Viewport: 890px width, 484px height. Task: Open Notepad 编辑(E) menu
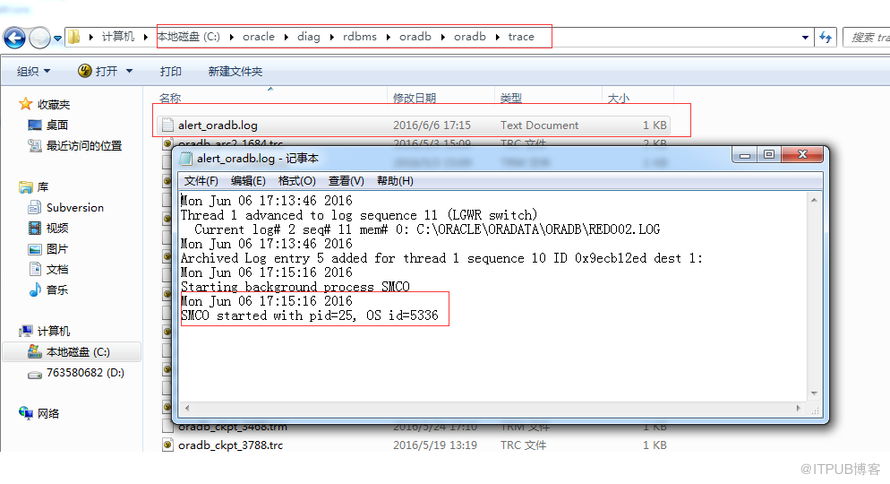248,181
